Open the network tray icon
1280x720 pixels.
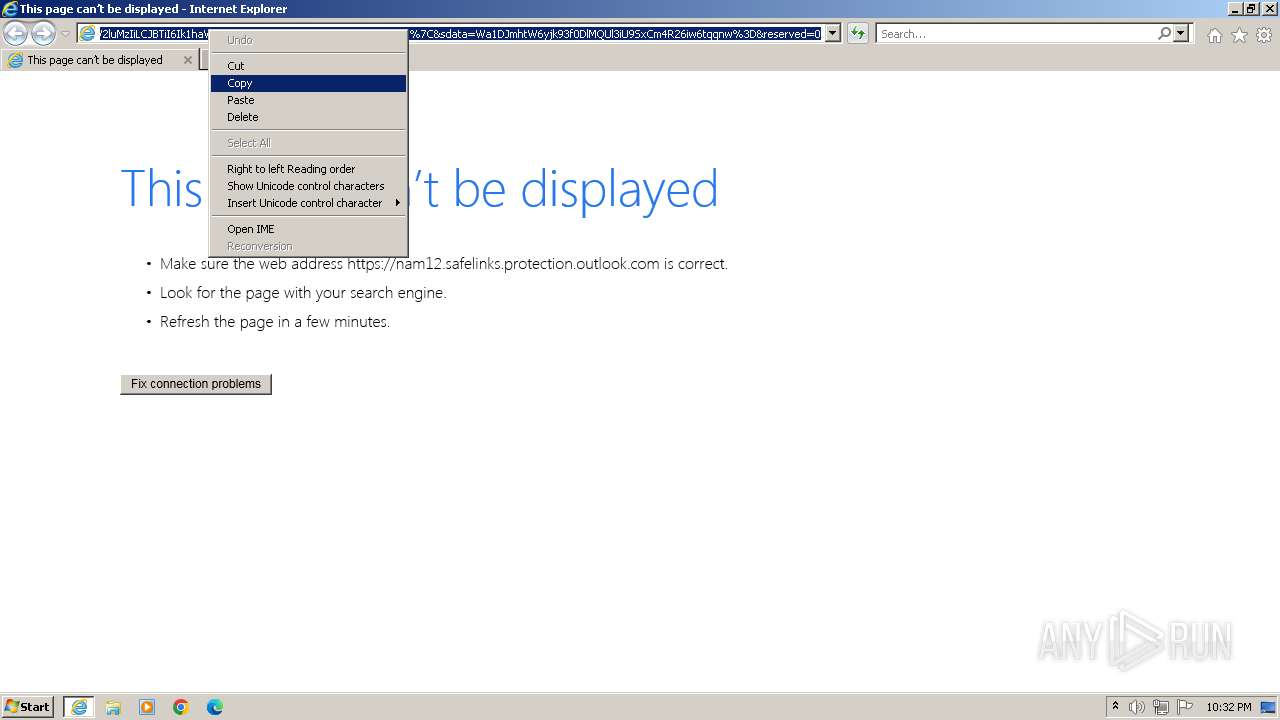[x=1161, y=707]
